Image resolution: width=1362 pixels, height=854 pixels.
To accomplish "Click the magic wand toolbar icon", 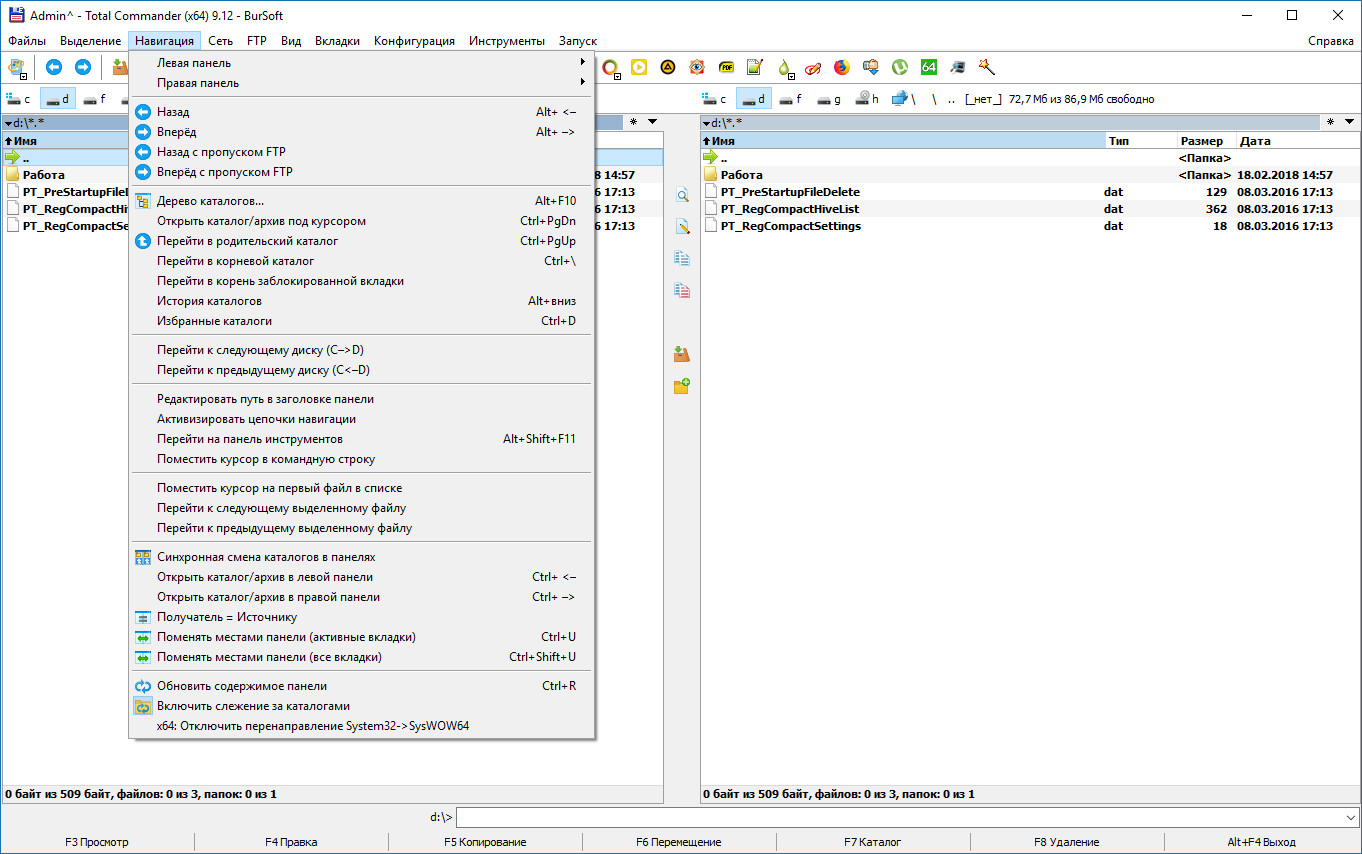I will tap(986, 67).
